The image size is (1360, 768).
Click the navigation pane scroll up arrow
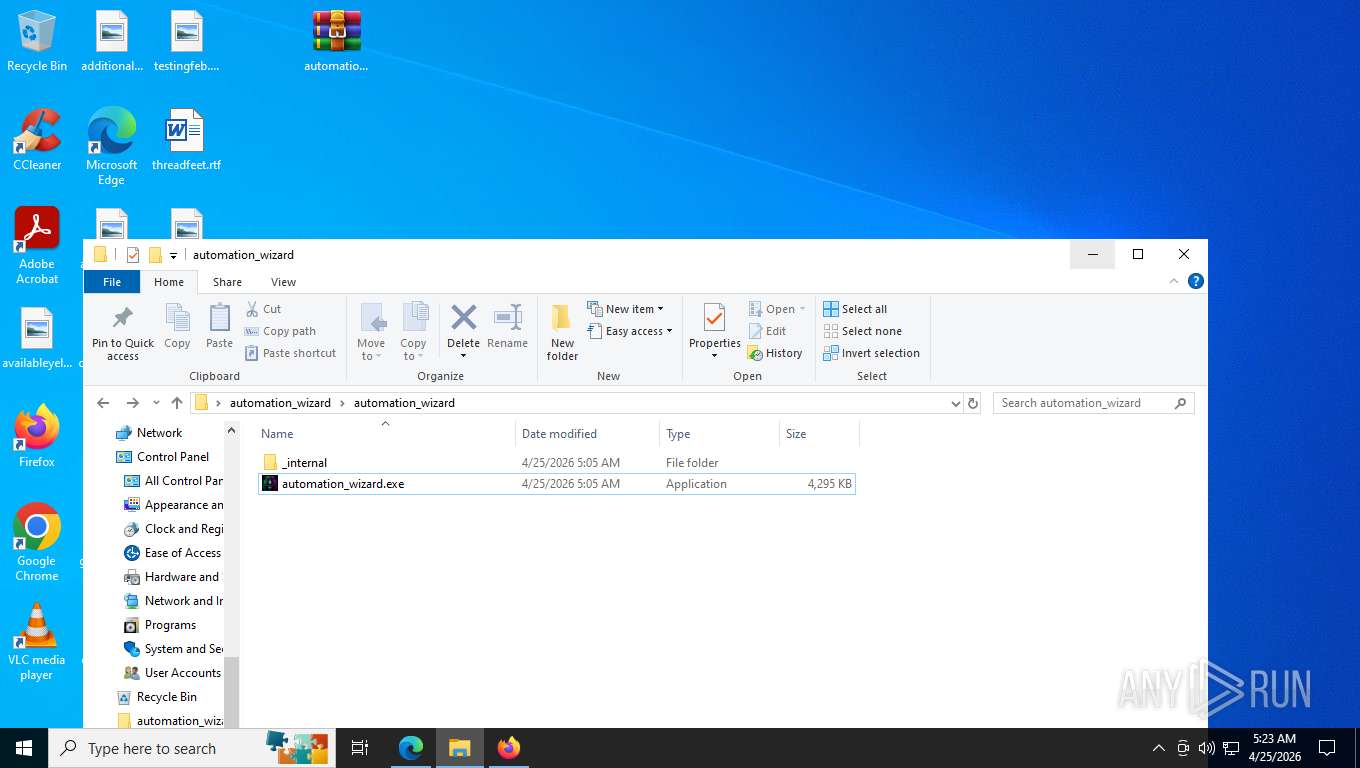tap(232, 431)
